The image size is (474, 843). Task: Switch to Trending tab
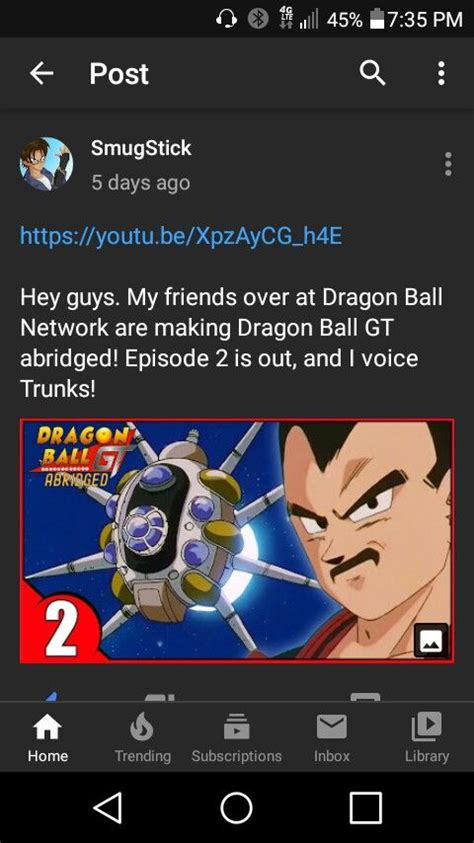(x=142, y=737)
